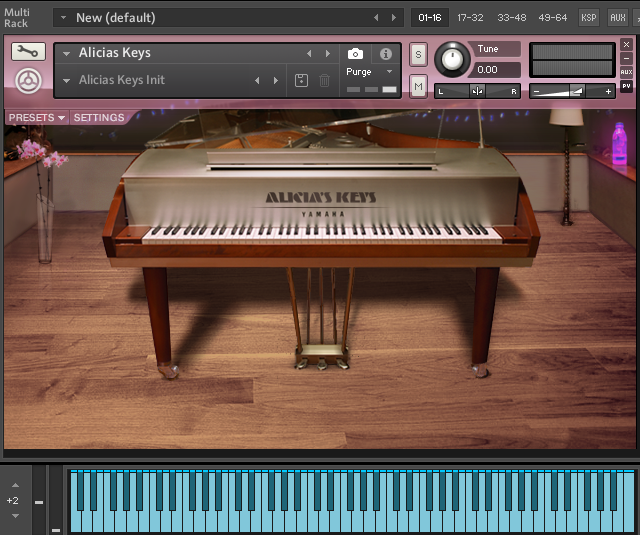This screenshot has height=535, width=640.
Task: Open the Purge dropdown menu
Action: [x=390, y=72]
